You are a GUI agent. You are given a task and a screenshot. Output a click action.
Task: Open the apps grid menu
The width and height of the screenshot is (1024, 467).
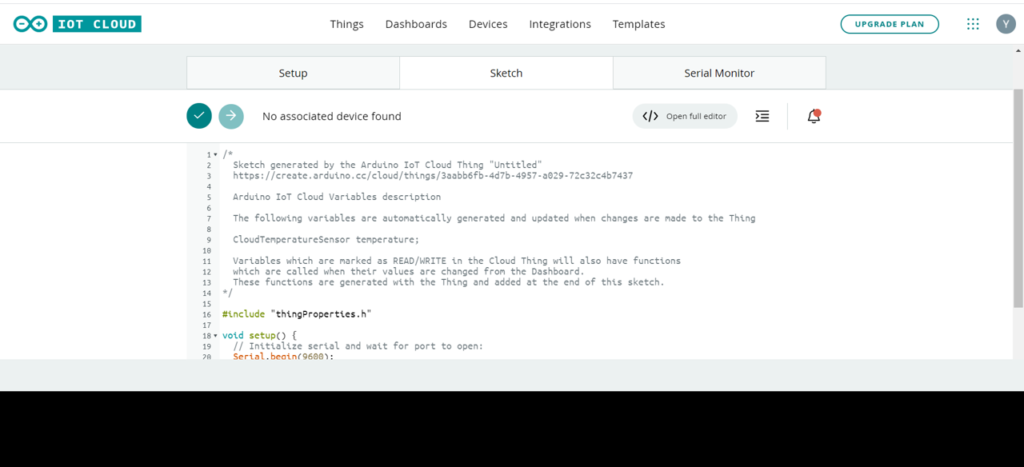[x=973, y=24]
